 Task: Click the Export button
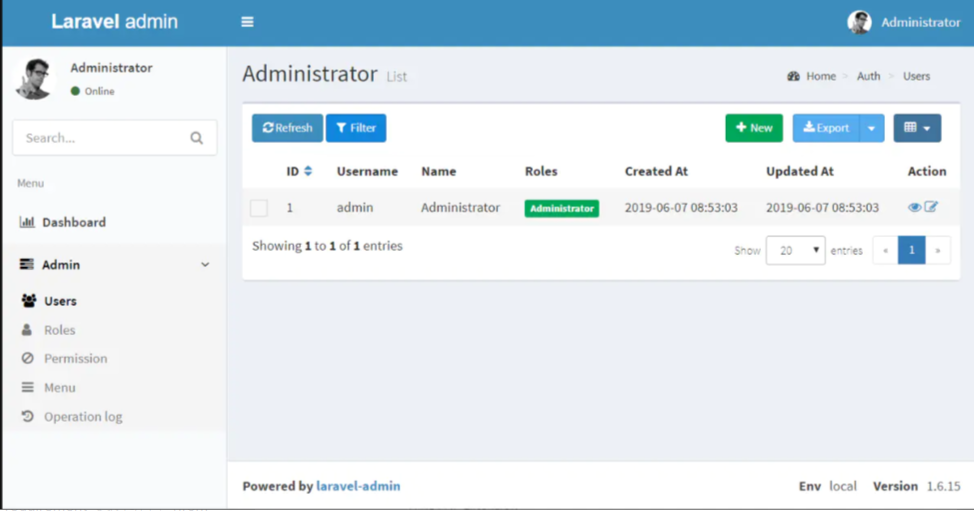(826, 128)
